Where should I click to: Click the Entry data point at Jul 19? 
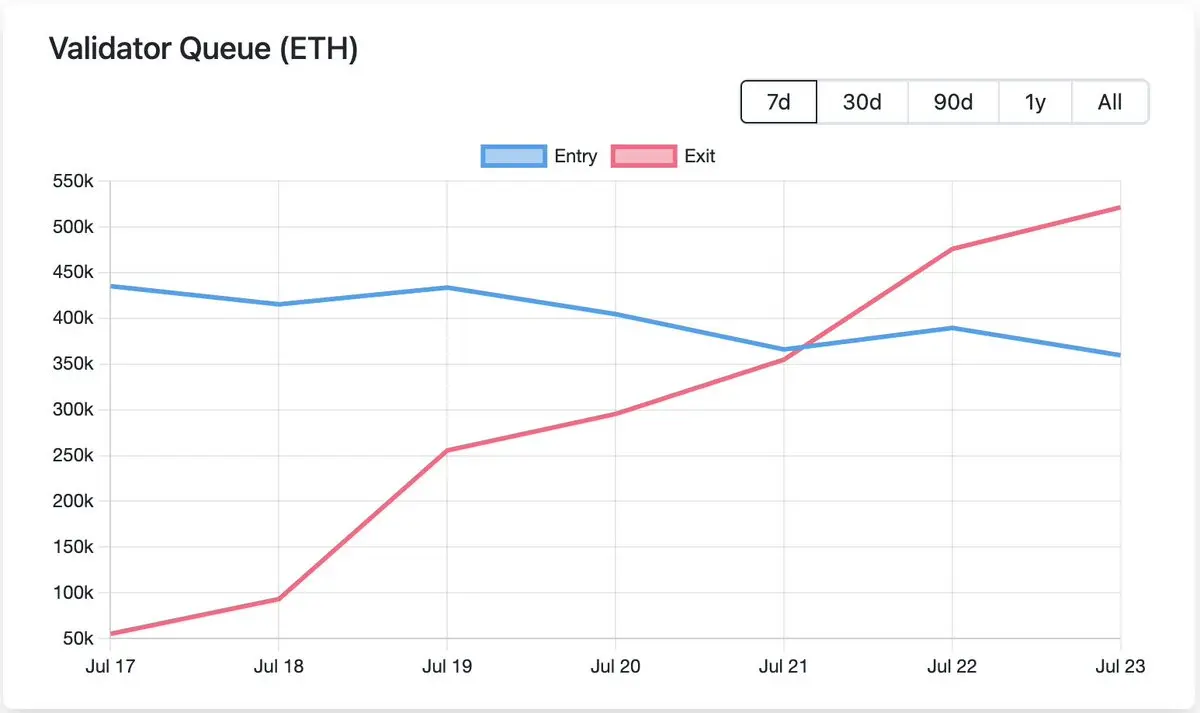tap(446, 288)
